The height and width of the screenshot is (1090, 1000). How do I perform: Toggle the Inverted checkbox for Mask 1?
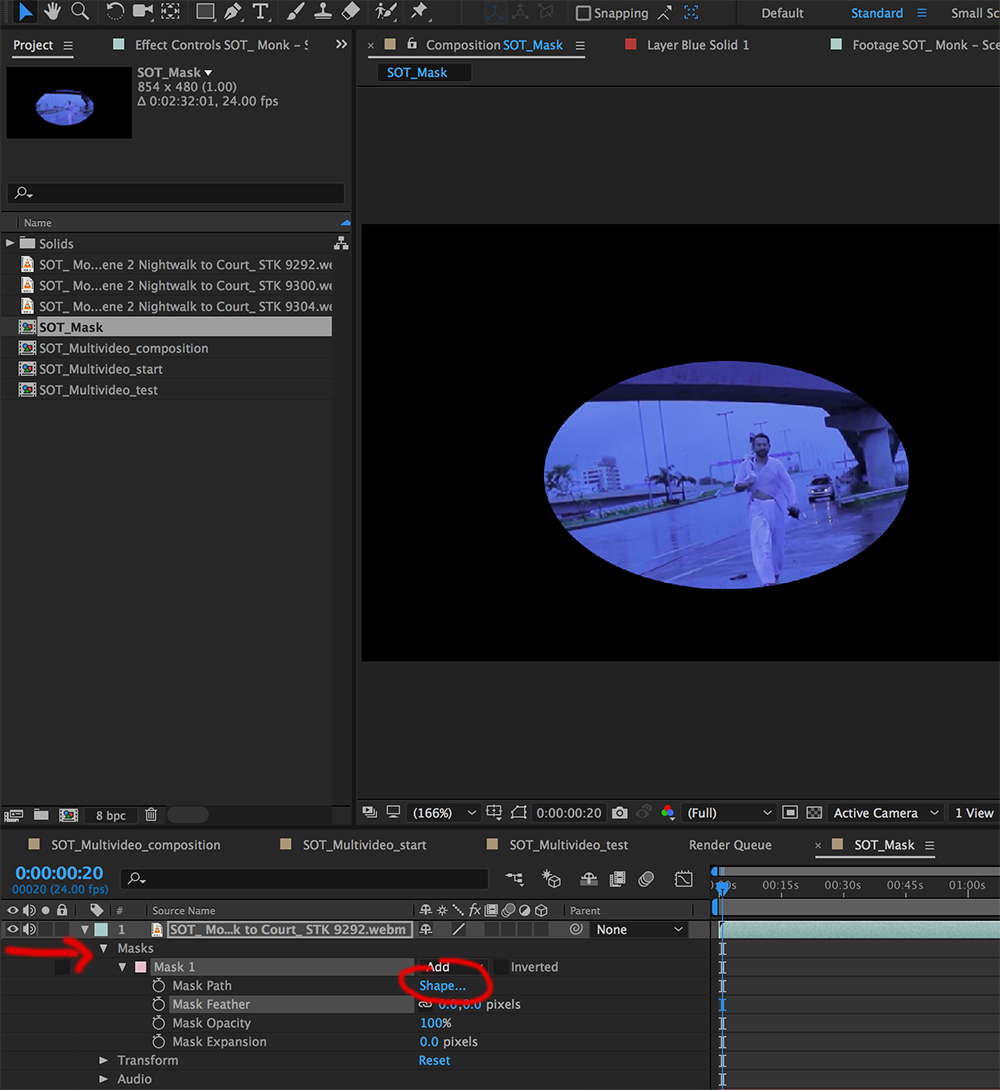pos(500,967)
